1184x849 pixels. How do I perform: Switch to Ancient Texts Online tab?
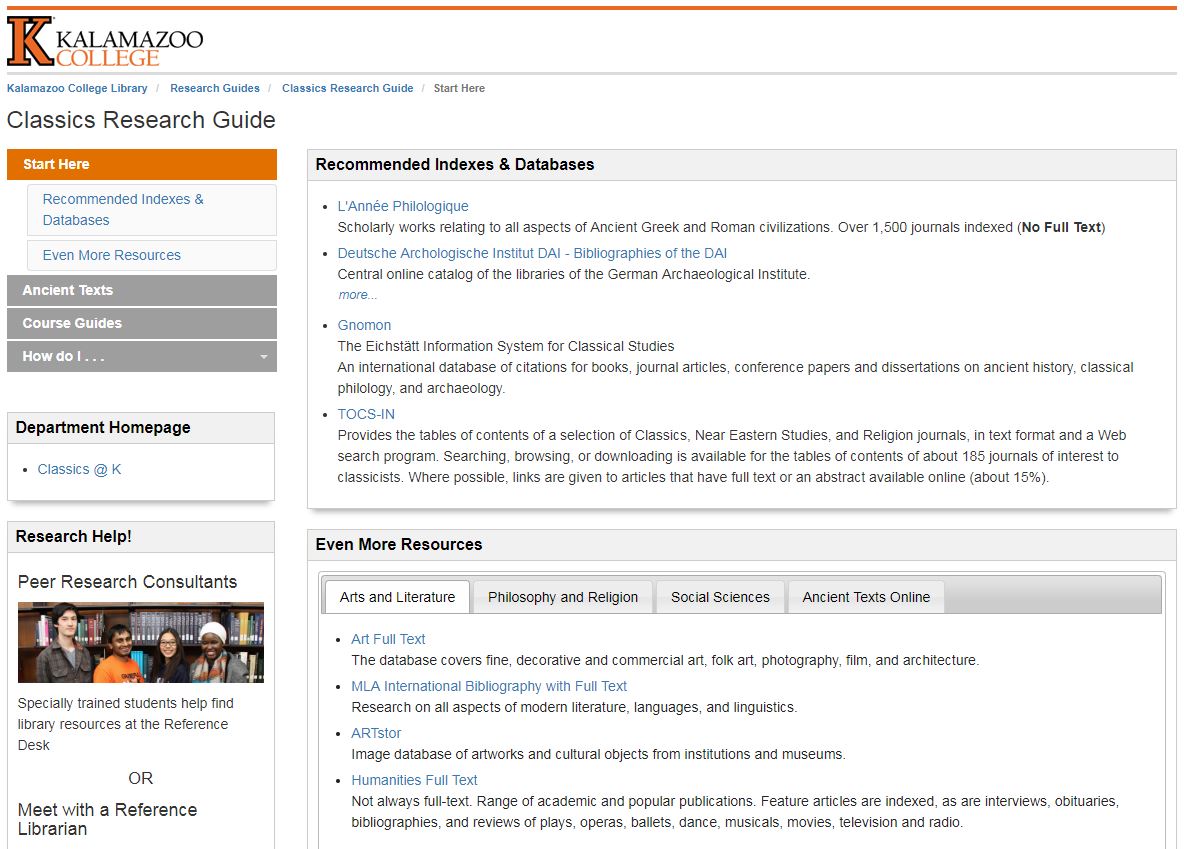pyautogui.click(x=866, y=597)
